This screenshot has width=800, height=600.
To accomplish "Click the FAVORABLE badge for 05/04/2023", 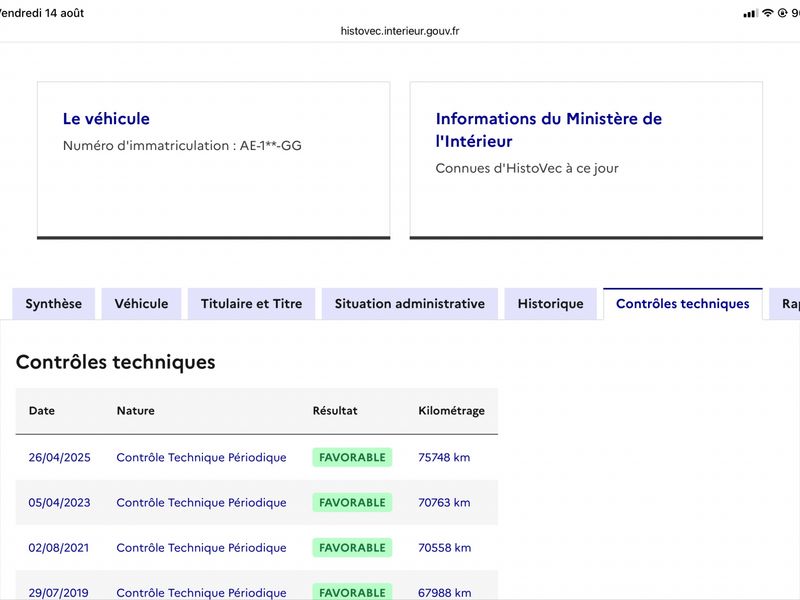I will click(x=352, y=503).
